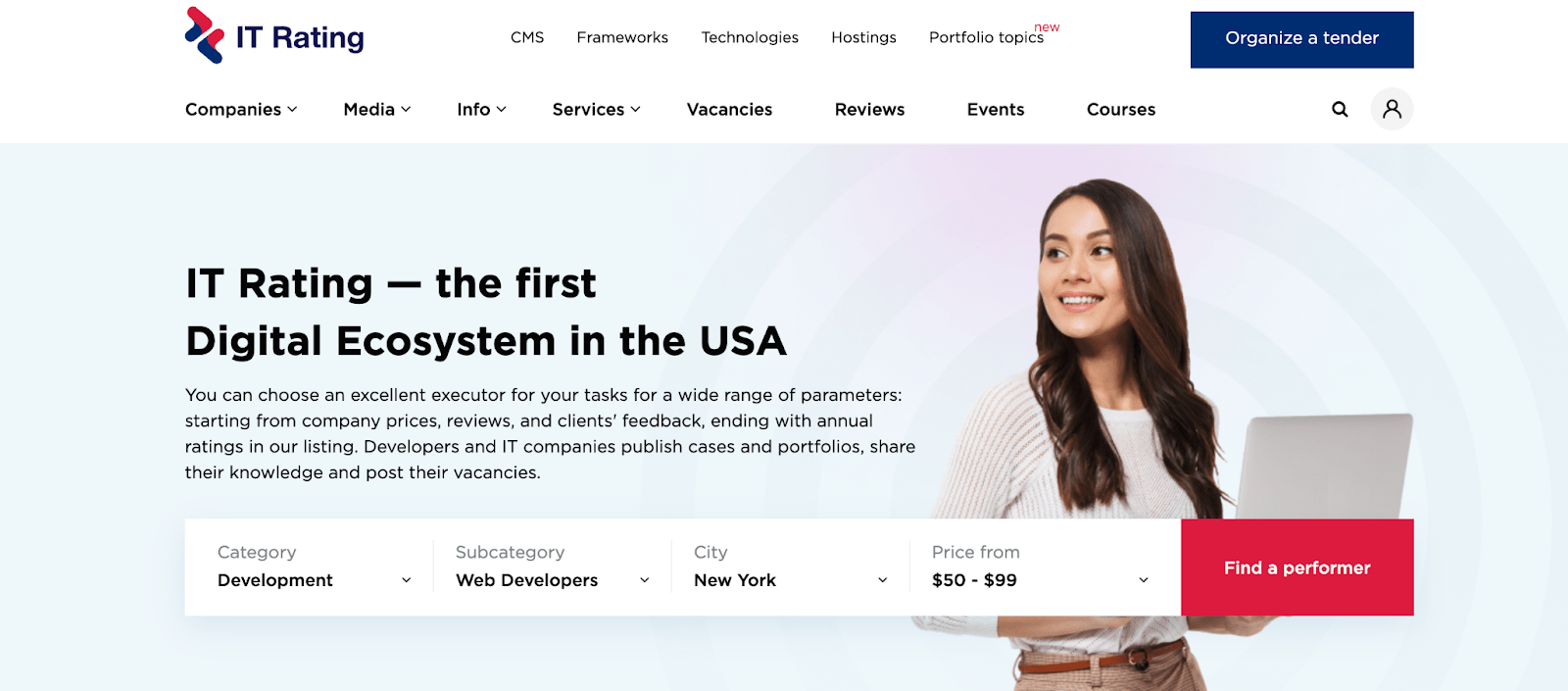This screenshot has width=1568, height=691.
Task: Open the Info dropdown menu
Action: [x=481, y=110]
